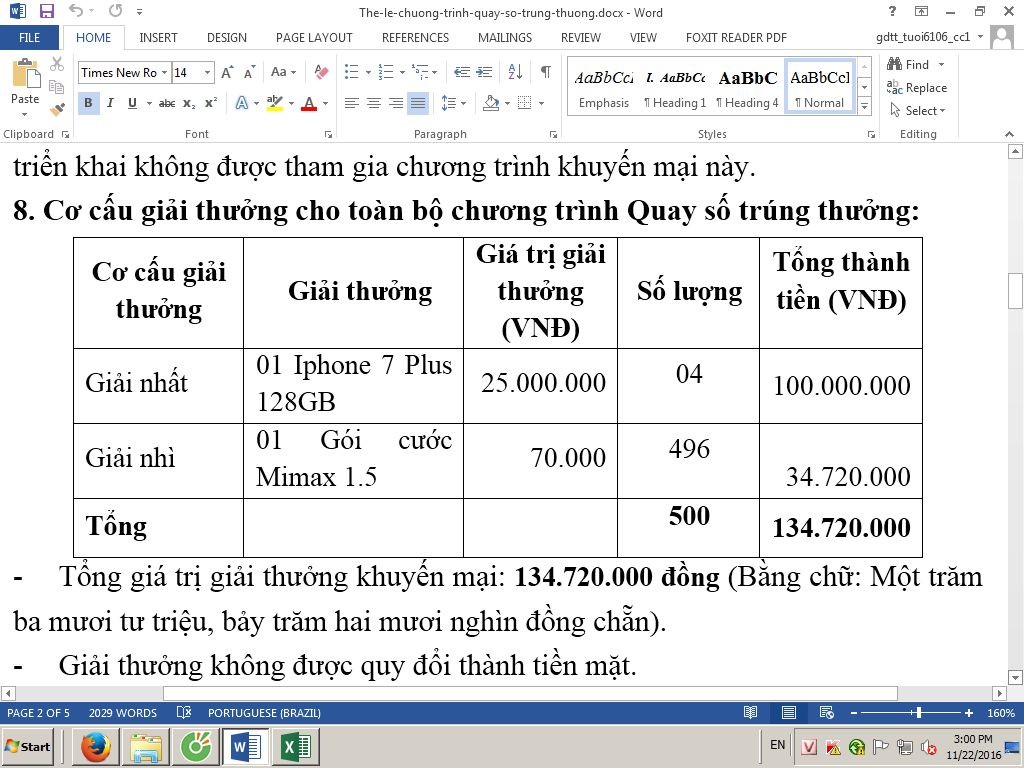
Task: Click the Copy icon in Clipboard group
Action: pos(57,87)
